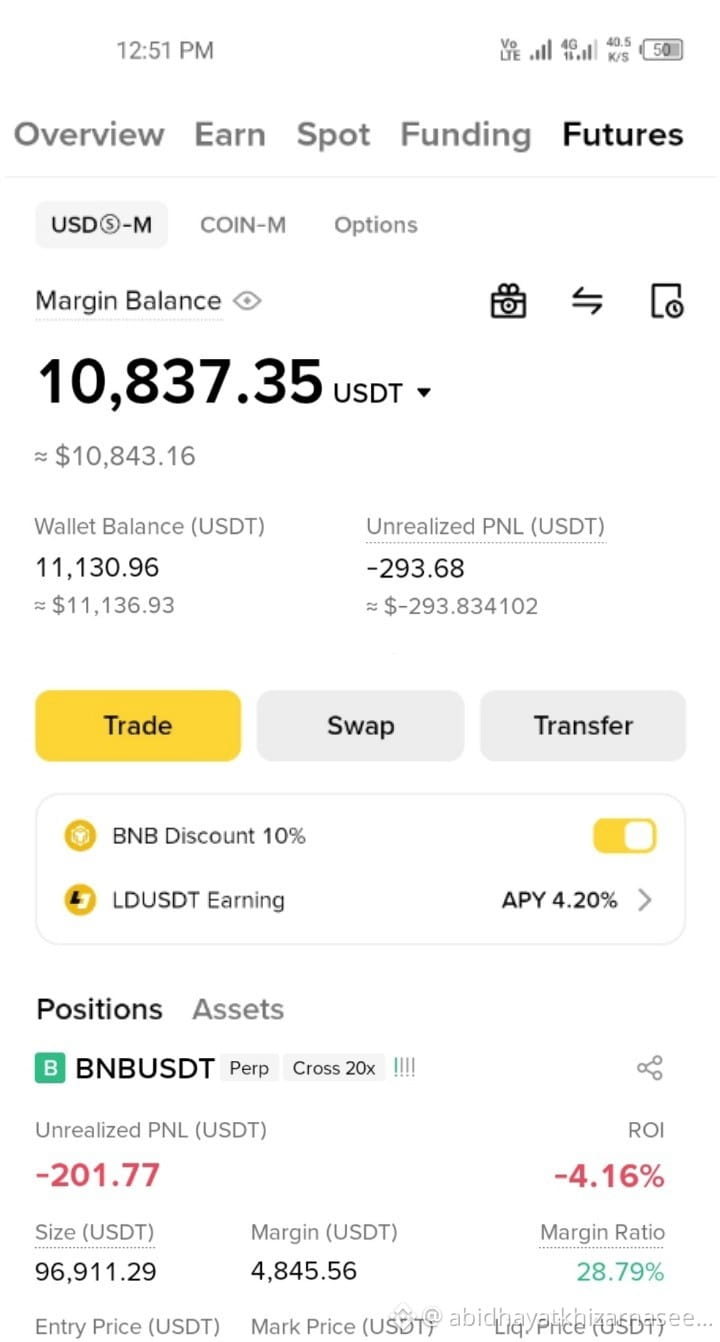Share the BNBUSDT position
Screen dimensions: 720x1342
pyautogui.click(x=650, y=1068)
